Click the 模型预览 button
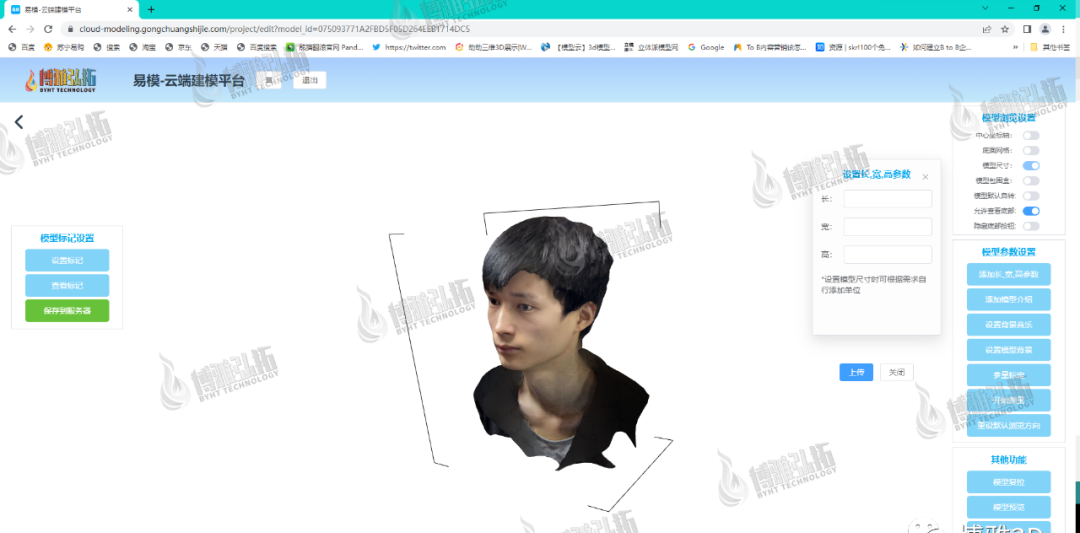Viewport: 1080px width, 533px height. point(1008,508)
